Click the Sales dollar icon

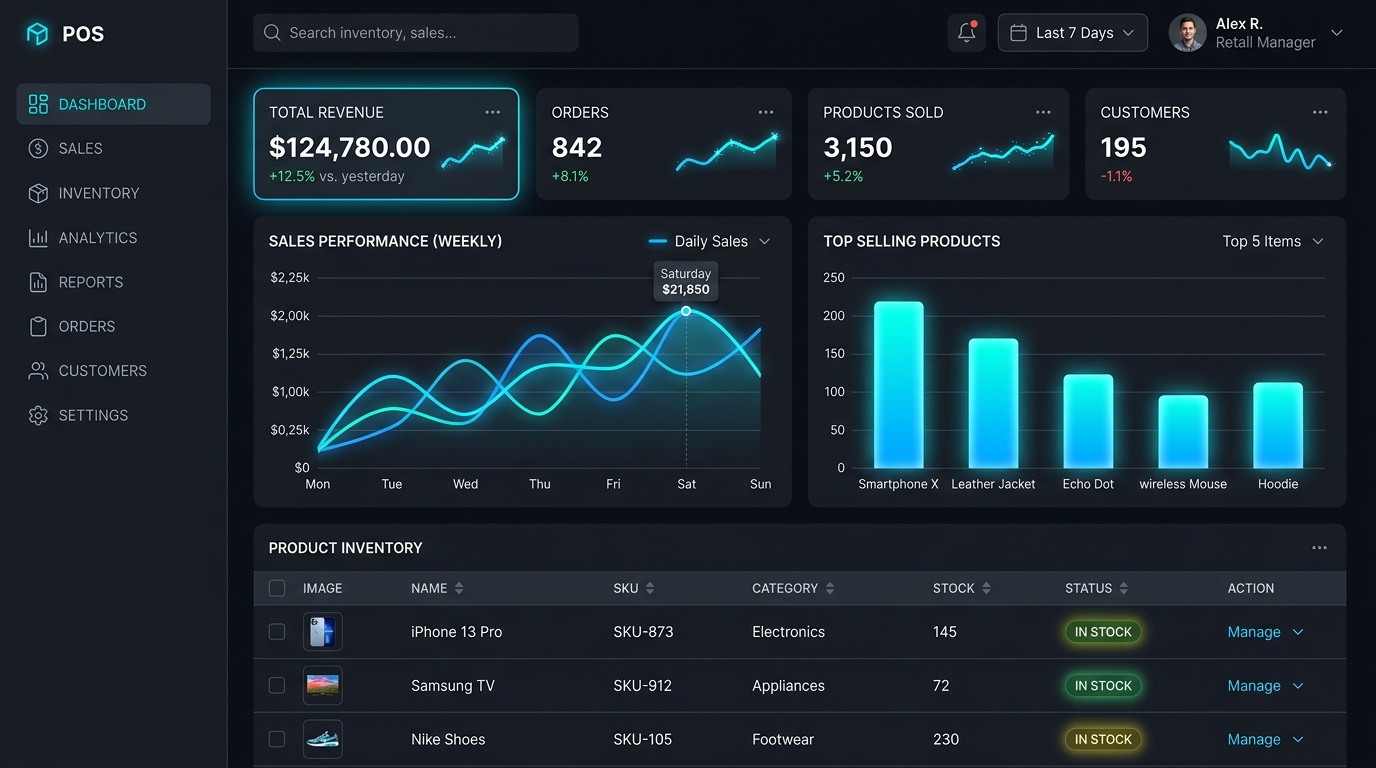point(38,149)
